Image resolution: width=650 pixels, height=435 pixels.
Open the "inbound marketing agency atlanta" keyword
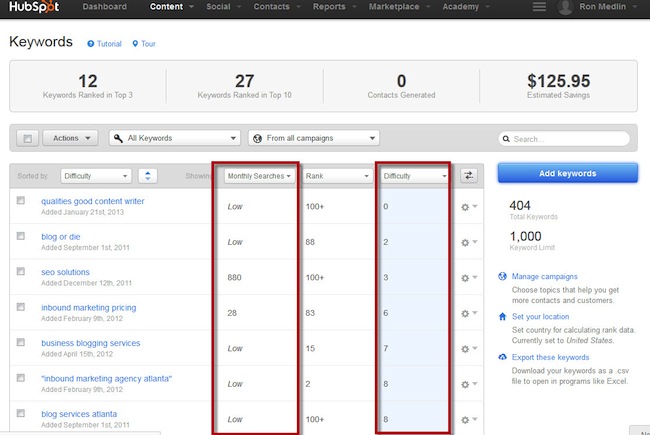point(107,379)
